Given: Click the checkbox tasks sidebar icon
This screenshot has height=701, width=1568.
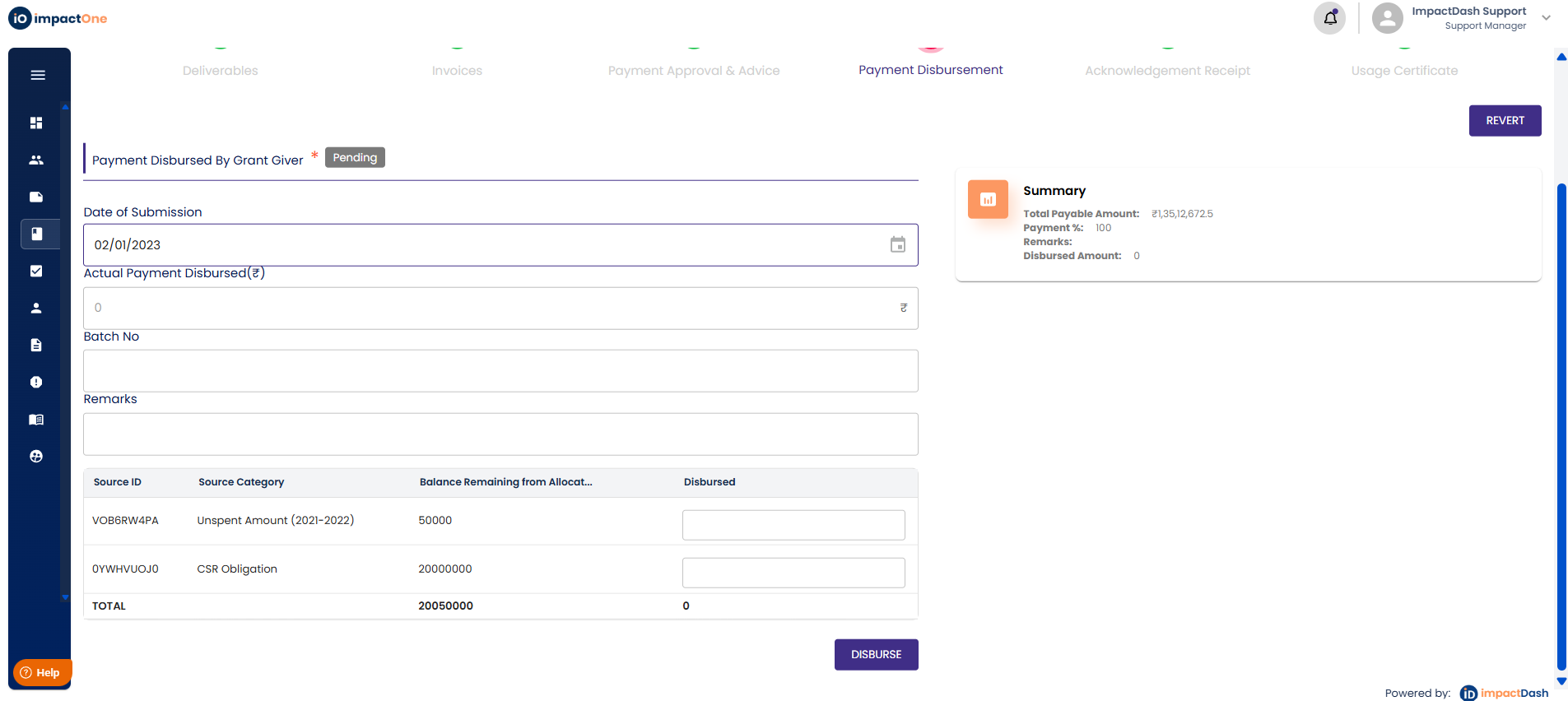Looking at the screenshot, I should coord(36,271).
